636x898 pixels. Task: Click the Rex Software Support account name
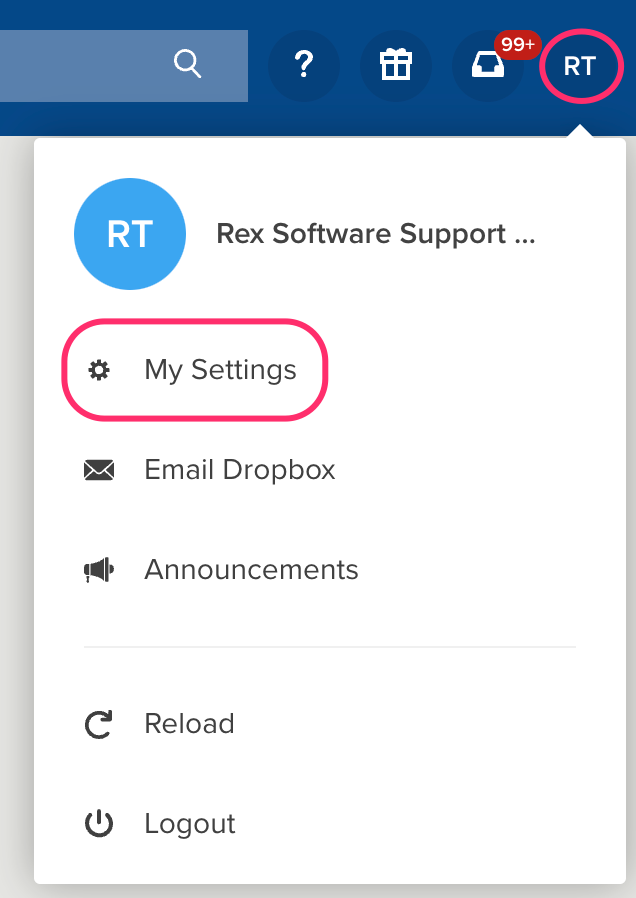pyautogui.click(x=376, y=234)
